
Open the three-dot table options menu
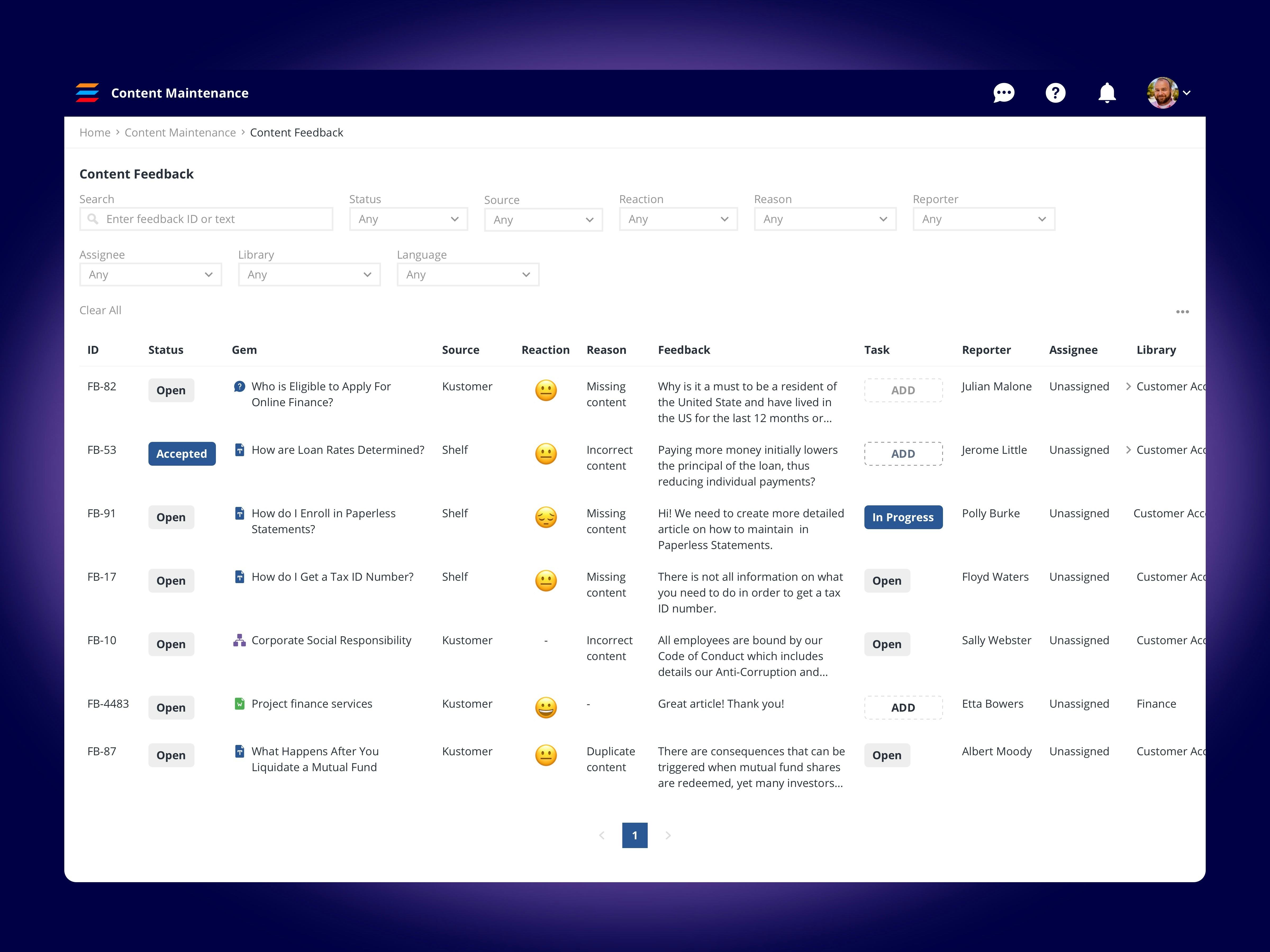point(1182,312)
